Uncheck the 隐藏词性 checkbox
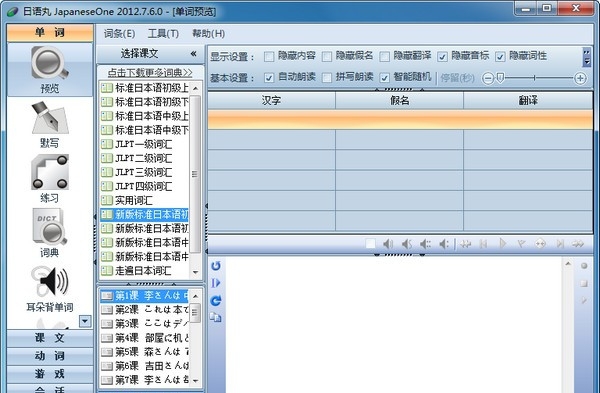Viewport: 600px width, 393px height. click(x=500, y=57)
